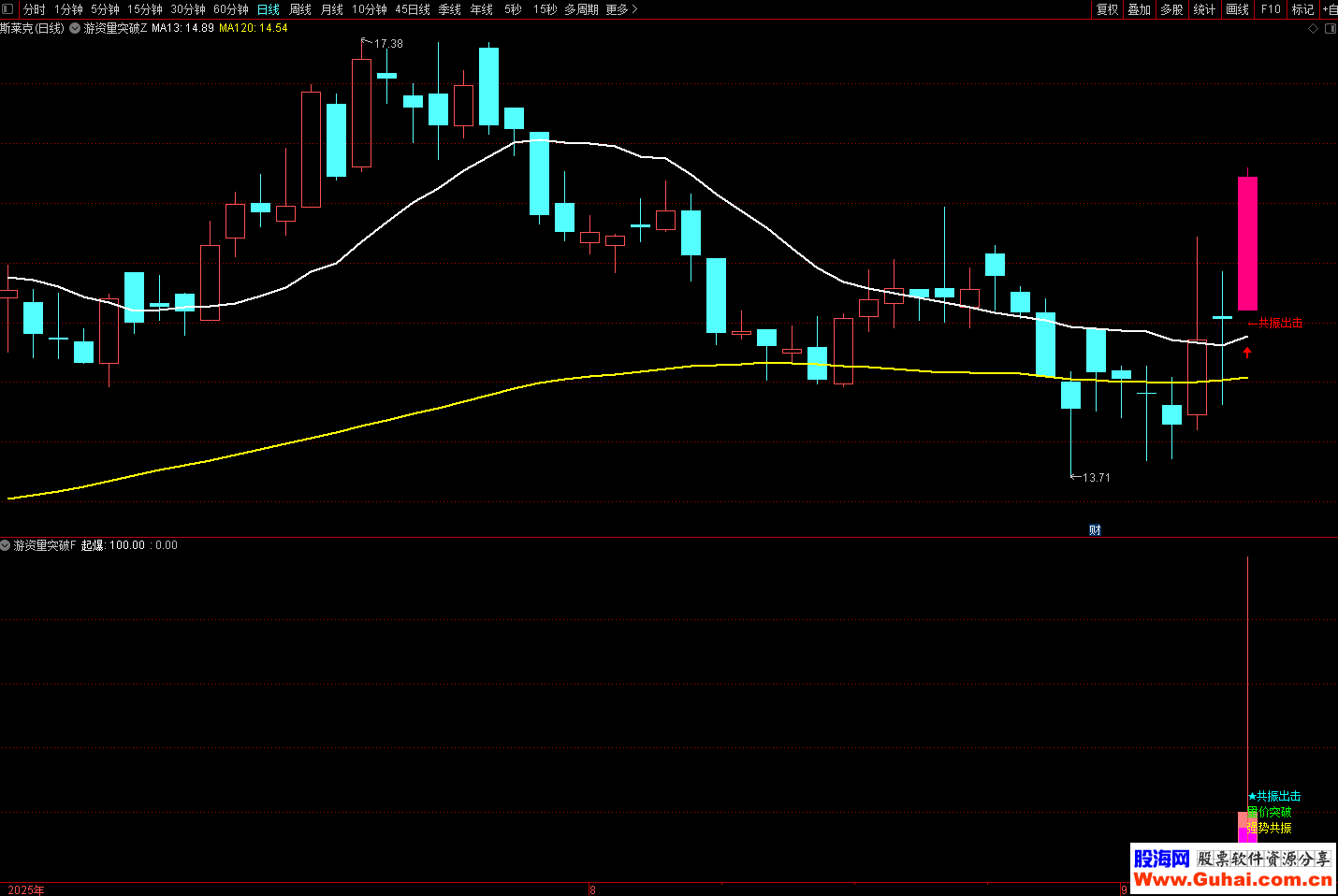Click the 标记 mark button
Screen dimensions: 1338x896
1303,9
